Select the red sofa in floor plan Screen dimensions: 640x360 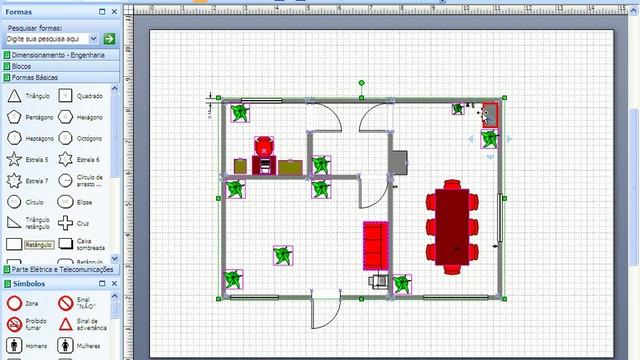[376, 246]
